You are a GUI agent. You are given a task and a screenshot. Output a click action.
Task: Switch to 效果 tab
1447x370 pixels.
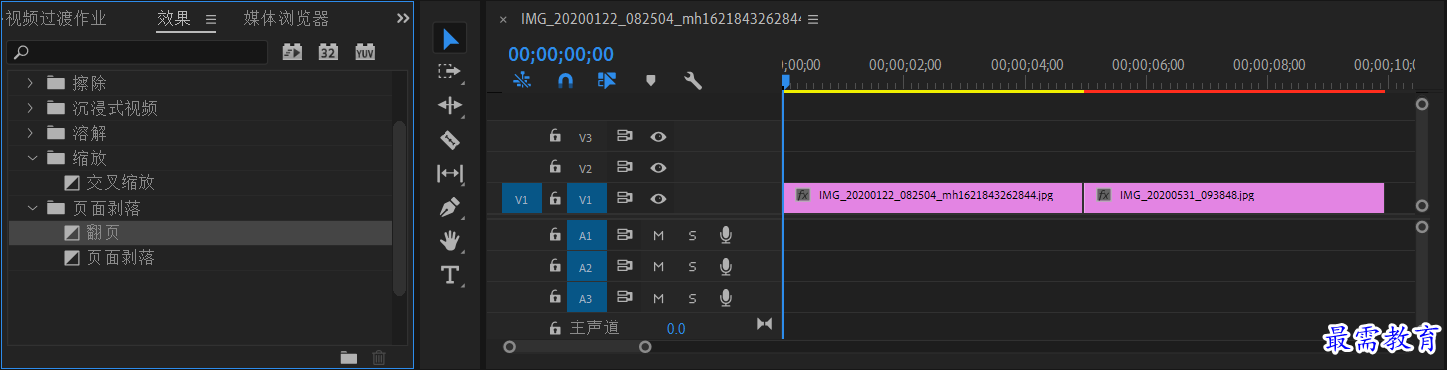click(x=174, y=18)
